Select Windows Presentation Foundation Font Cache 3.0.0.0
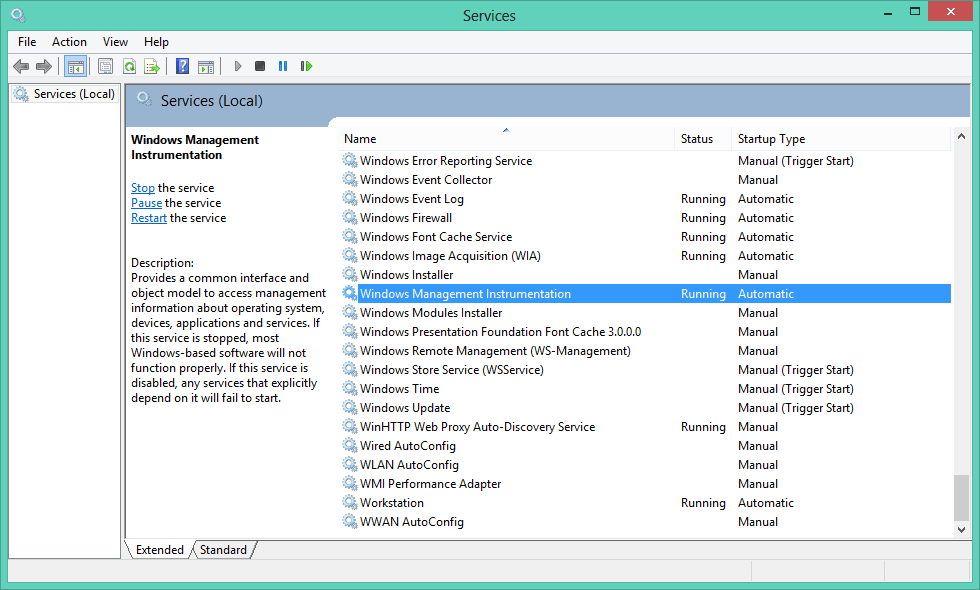Viewport: 980px width, 590px height. point(501,332)
